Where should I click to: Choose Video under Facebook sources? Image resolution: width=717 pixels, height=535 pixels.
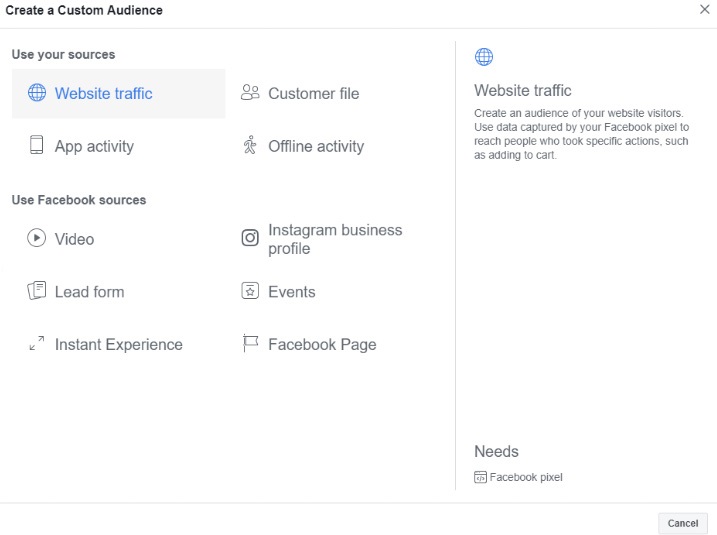(75, 239)
